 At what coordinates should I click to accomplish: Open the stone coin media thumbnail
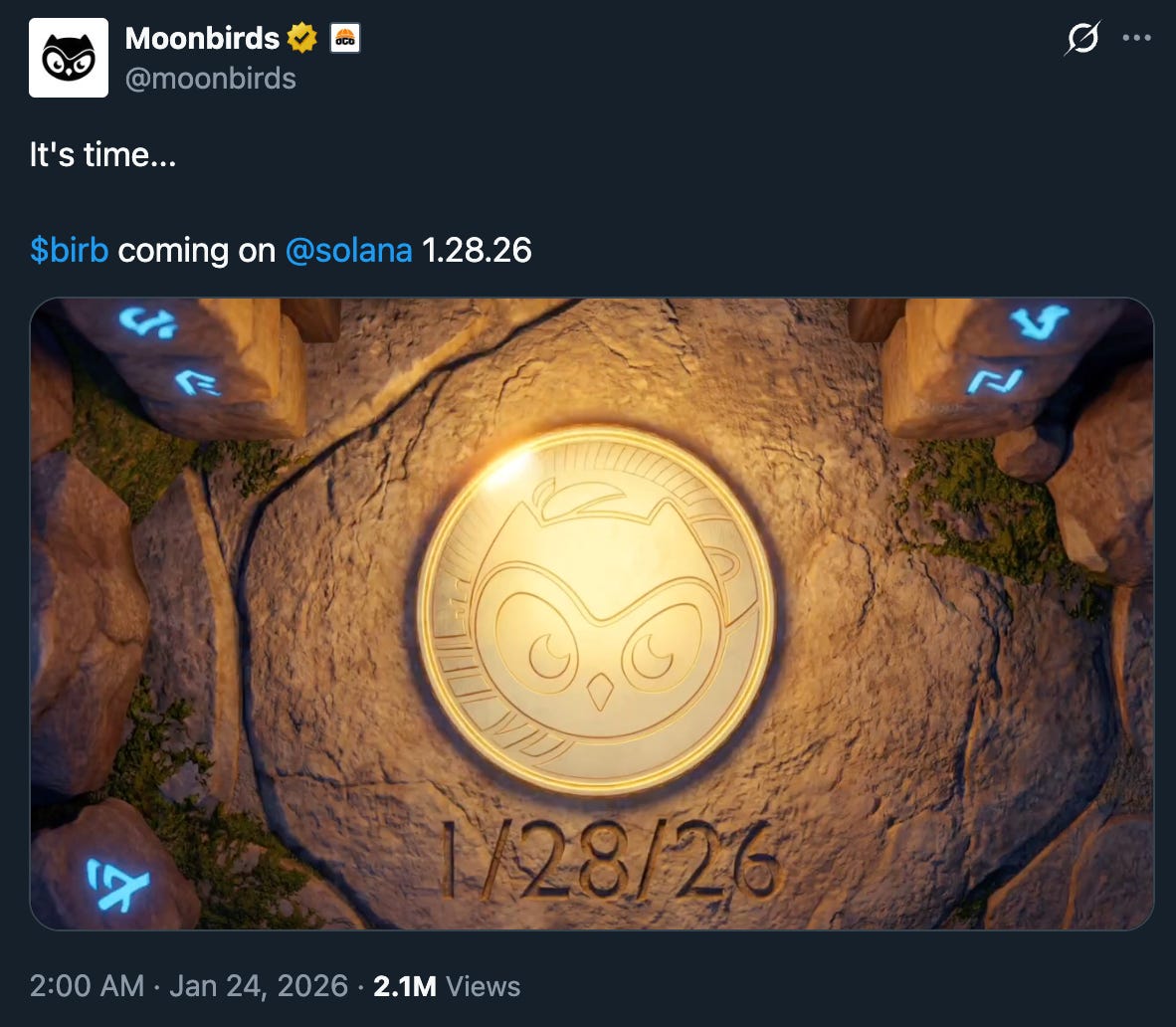coord(592,614)
